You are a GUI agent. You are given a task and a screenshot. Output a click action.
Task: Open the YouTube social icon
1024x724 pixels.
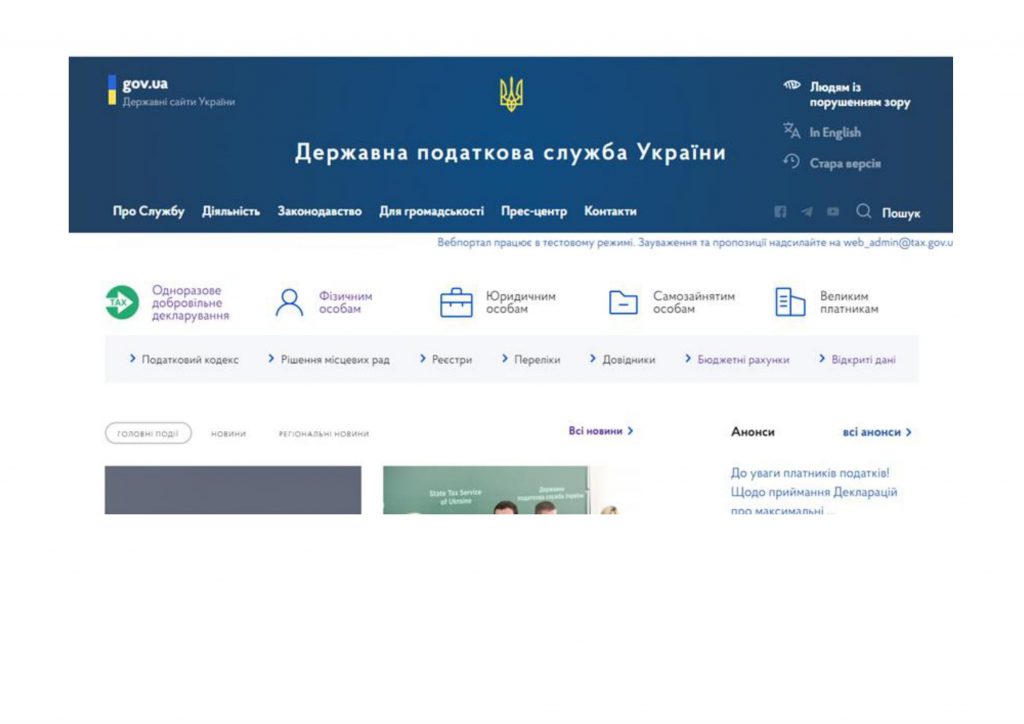tap(833, 212)
